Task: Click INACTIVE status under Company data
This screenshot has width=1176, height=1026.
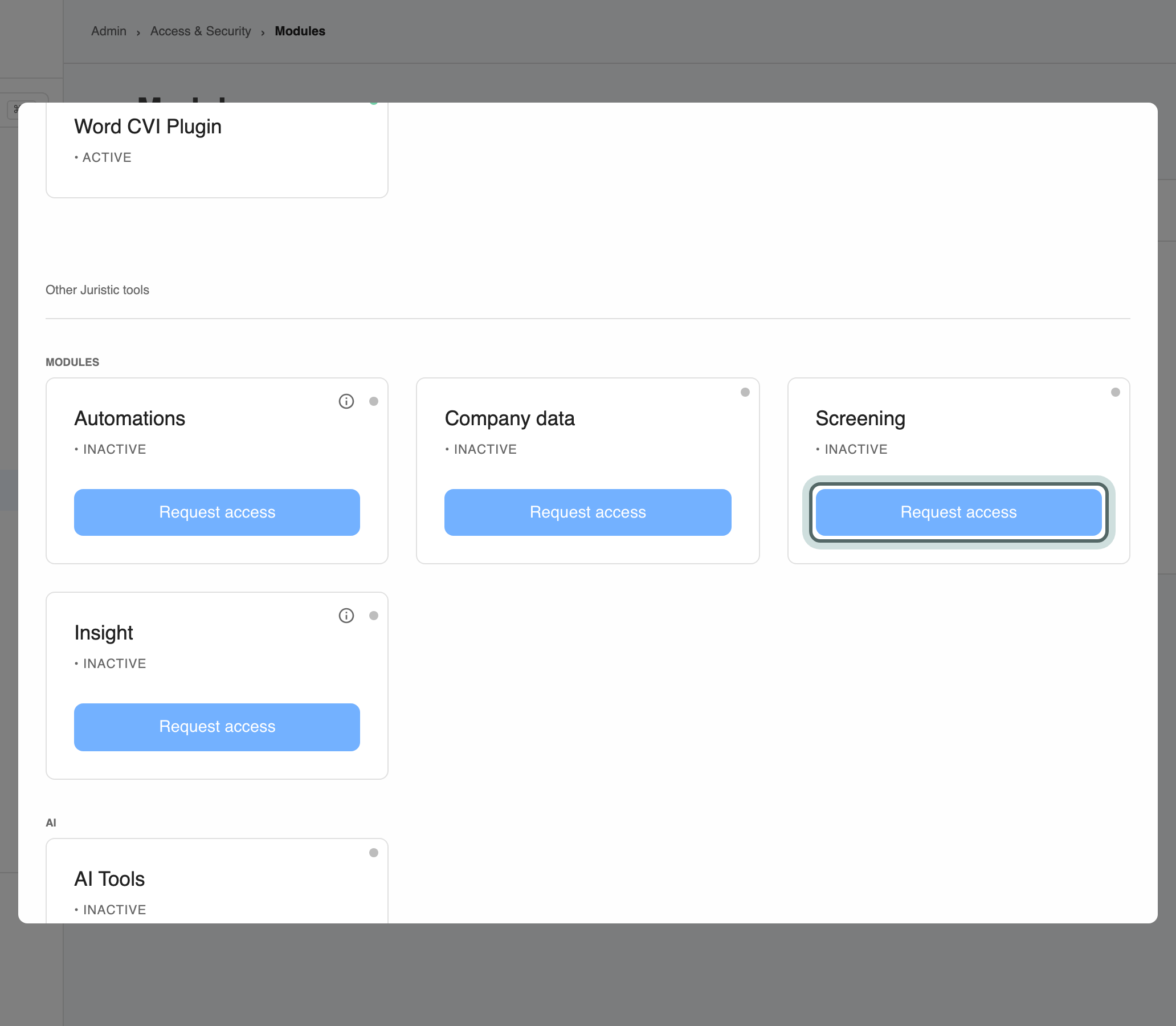Action: click(x=481, y=450)
